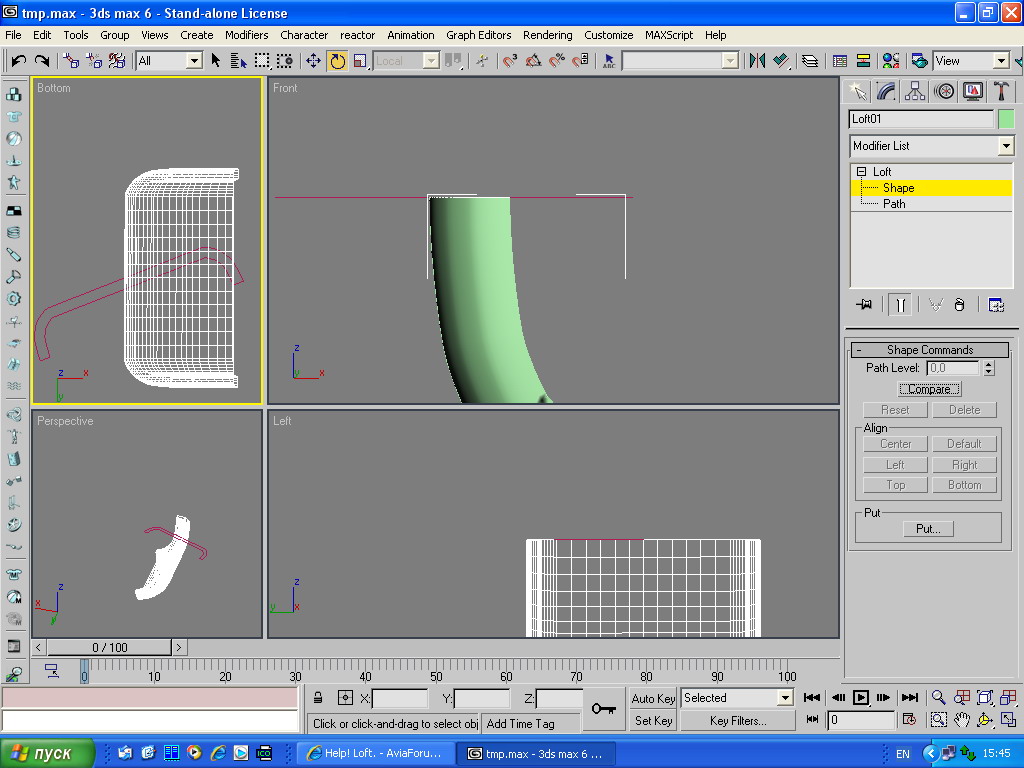The width and height of the screenshot is (1024, 768).
Task: Open the Motion command panel tab
Action: click(944, 91)
